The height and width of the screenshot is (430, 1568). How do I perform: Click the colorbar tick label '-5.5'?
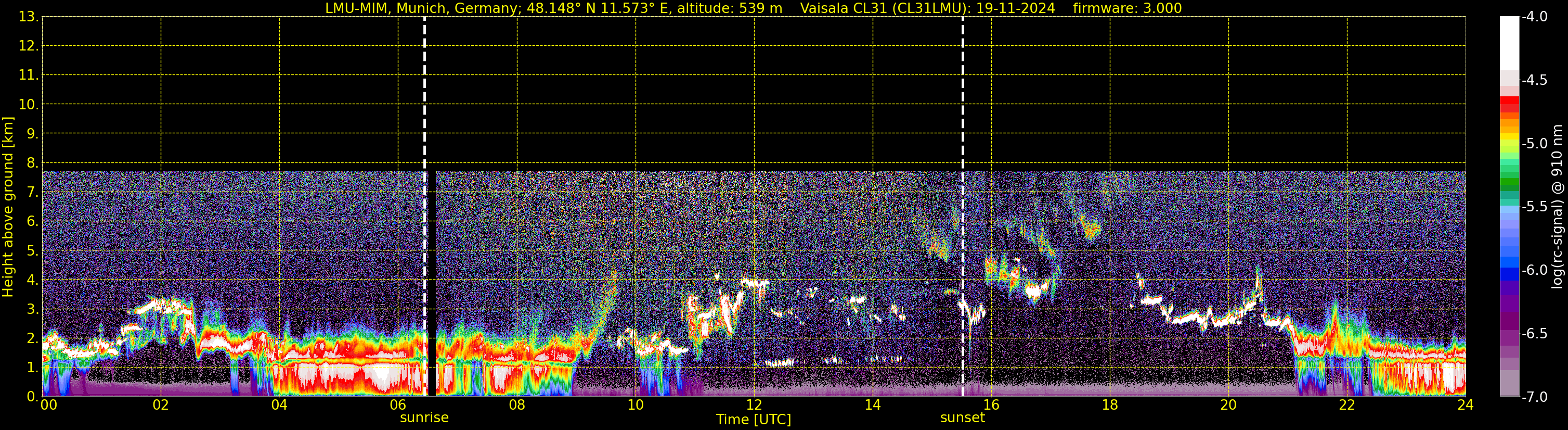1534,207
